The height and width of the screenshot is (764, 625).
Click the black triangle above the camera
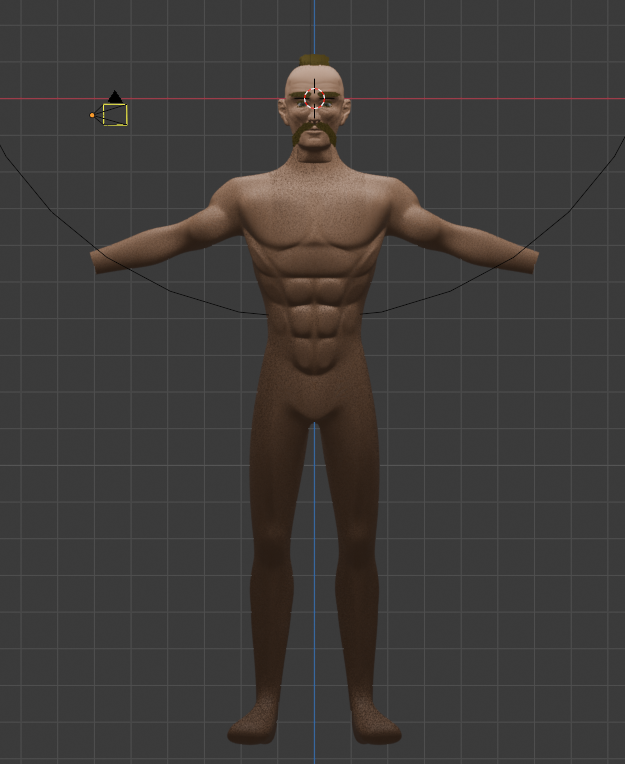tap(115, 96)
